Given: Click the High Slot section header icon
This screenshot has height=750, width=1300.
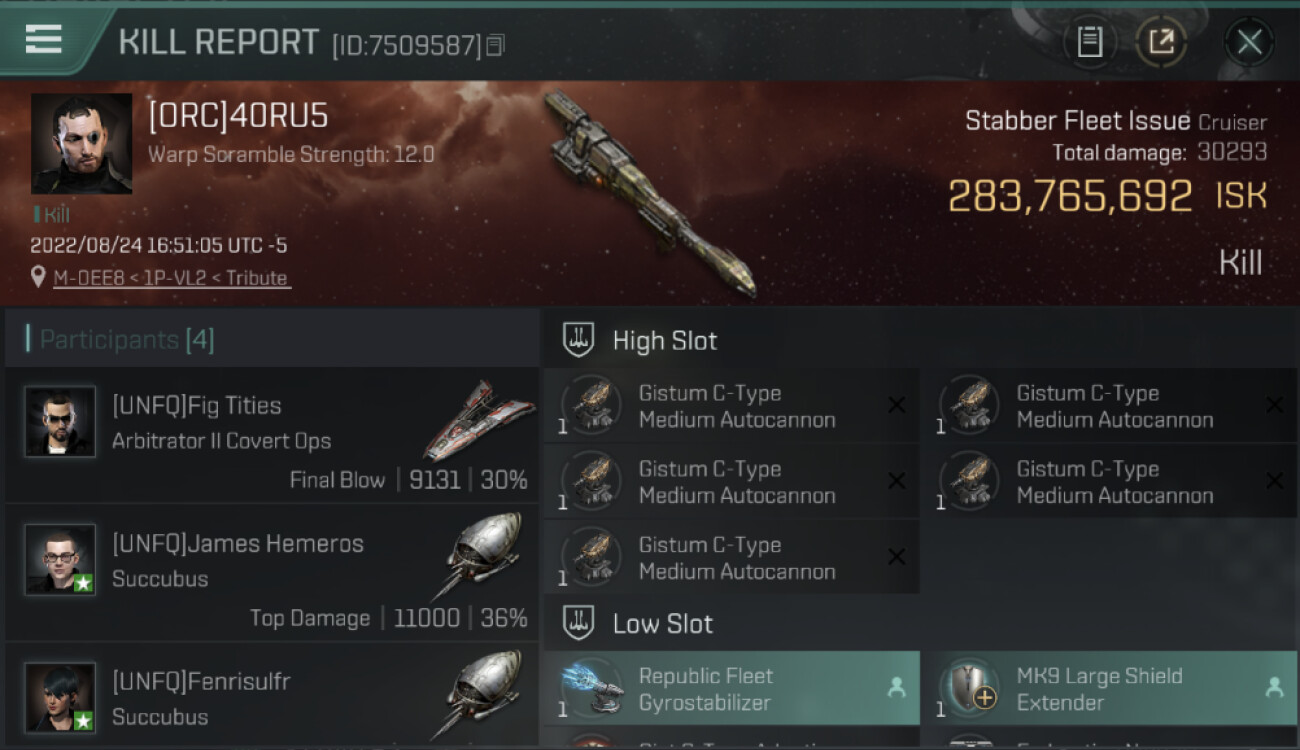Looking at the screenshot, I should [x=579, y=340].
